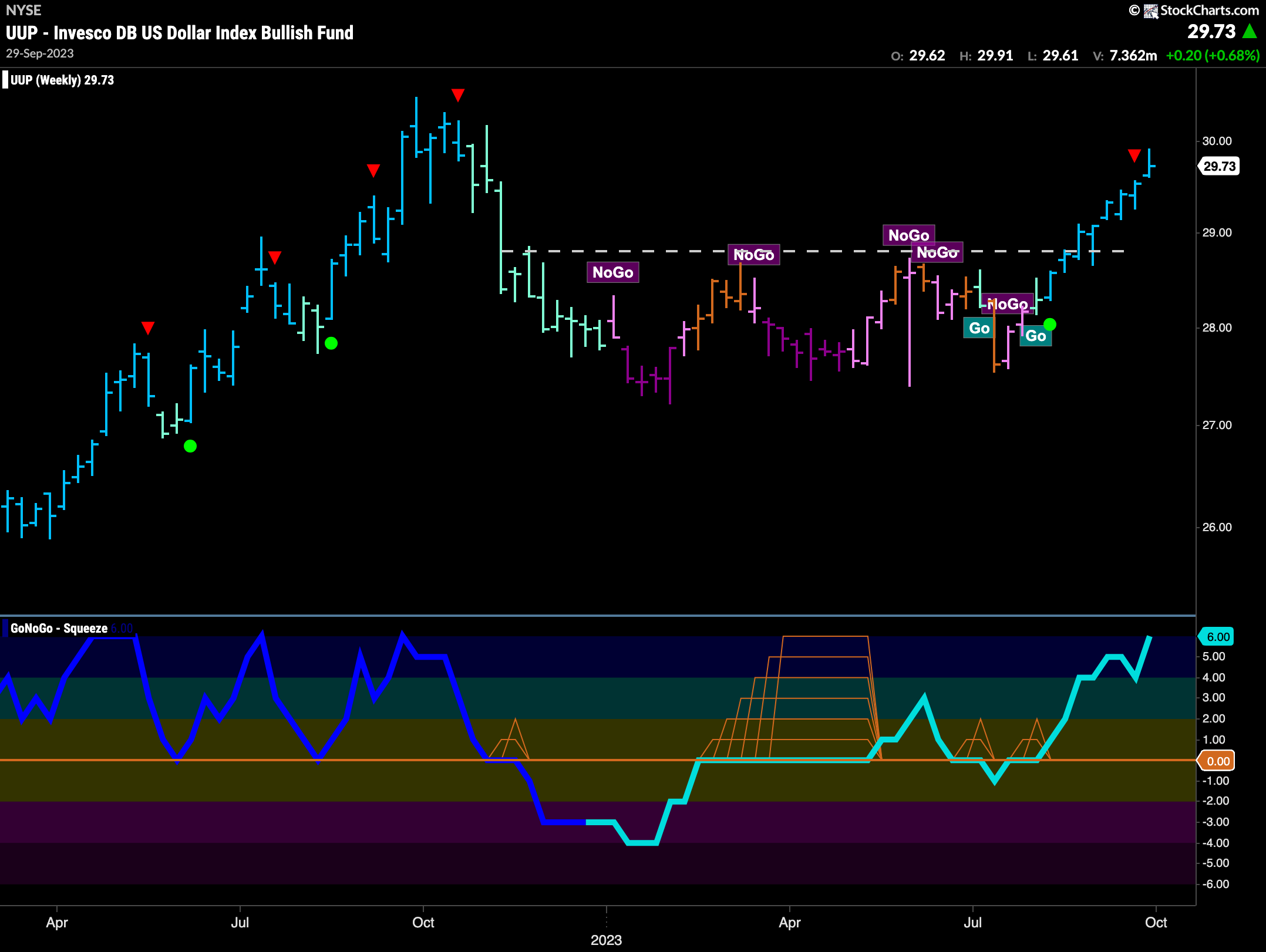1266x952 pixels.
Task: Click the red triangle near 29.70 in September 2022
Action: click(373, 170)
